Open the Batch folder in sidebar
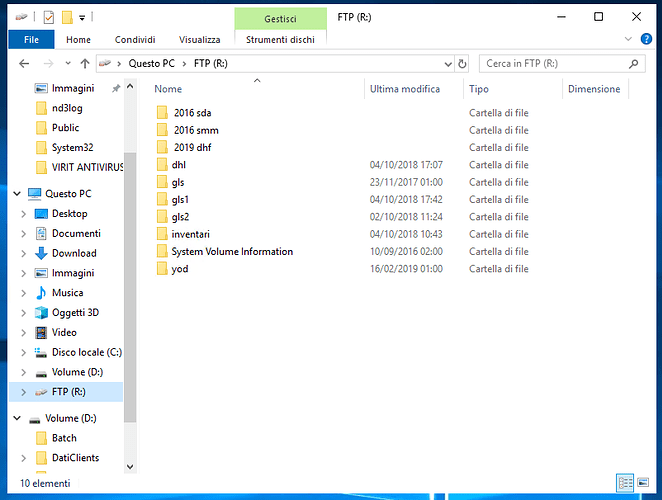Screen dimensions: 662x500 [64, 438]
